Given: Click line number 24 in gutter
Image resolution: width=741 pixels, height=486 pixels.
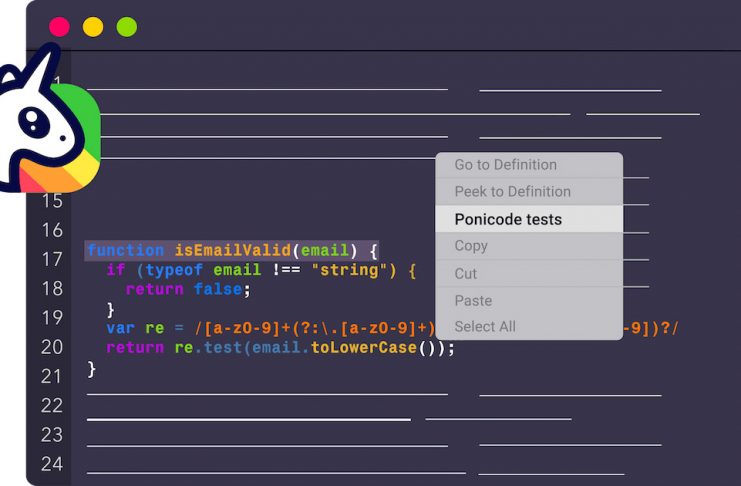Looking at the screenshot, I should [x=52, y=464].
